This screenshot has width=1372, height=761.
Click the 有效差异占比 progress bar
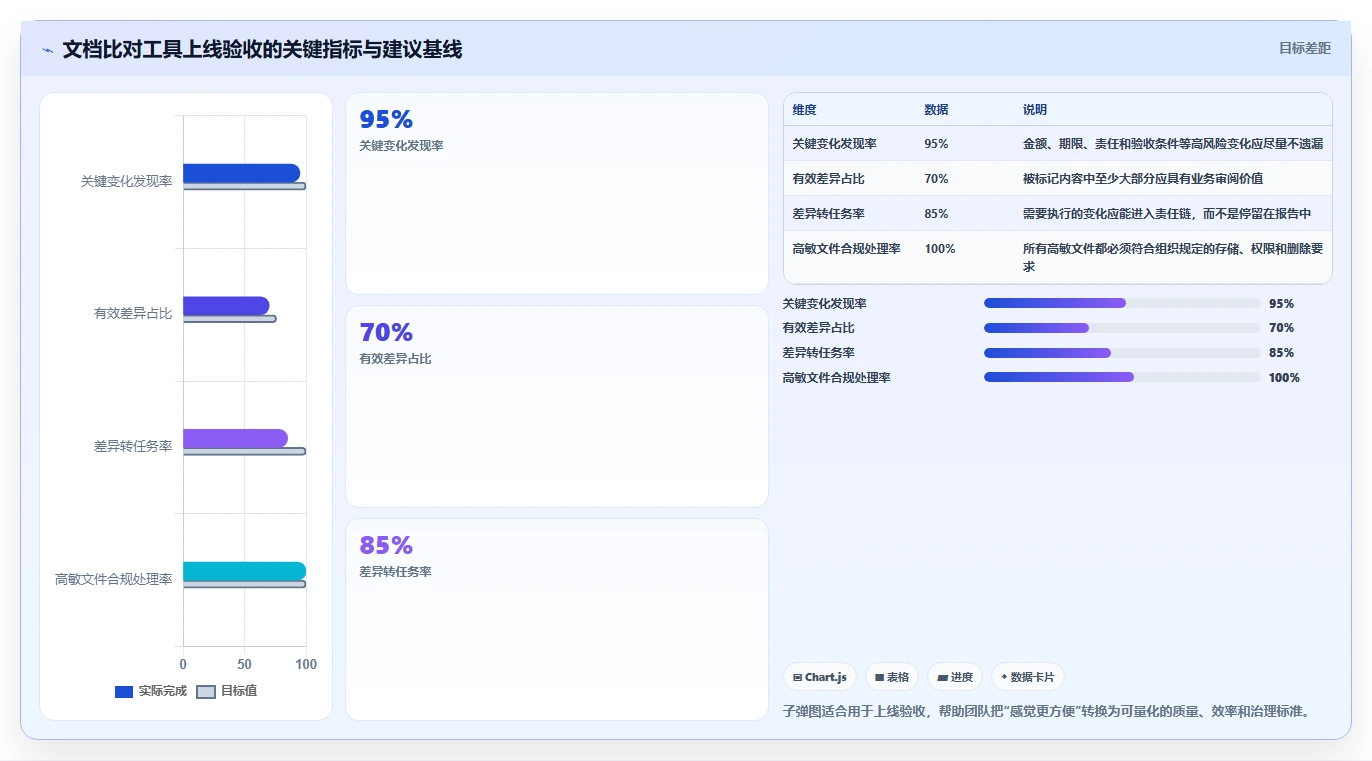coord(1122,328)
